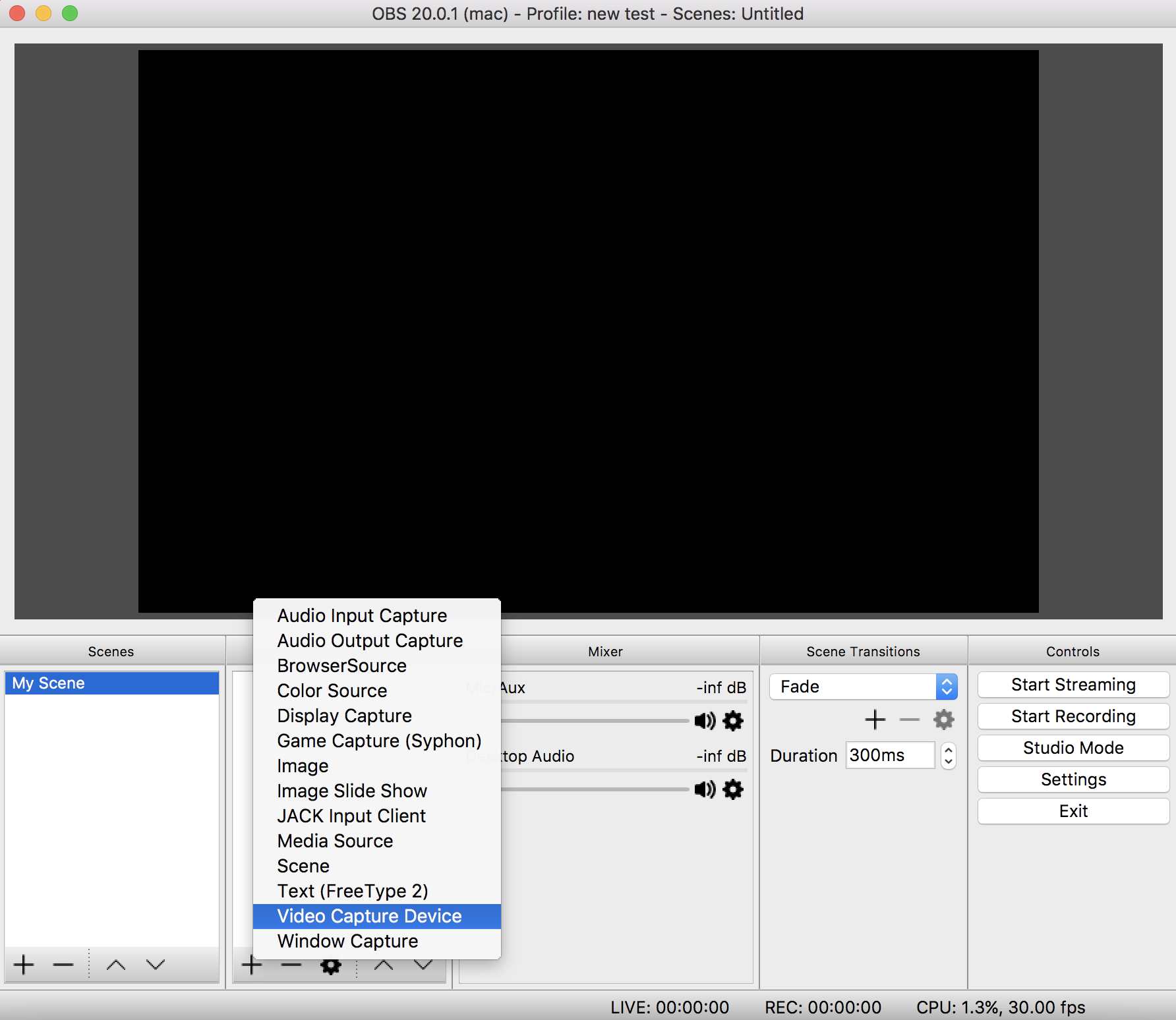Select Scene source menu entry
The width and height of the screenshot is (1176, 1020).
coord(377,866)
